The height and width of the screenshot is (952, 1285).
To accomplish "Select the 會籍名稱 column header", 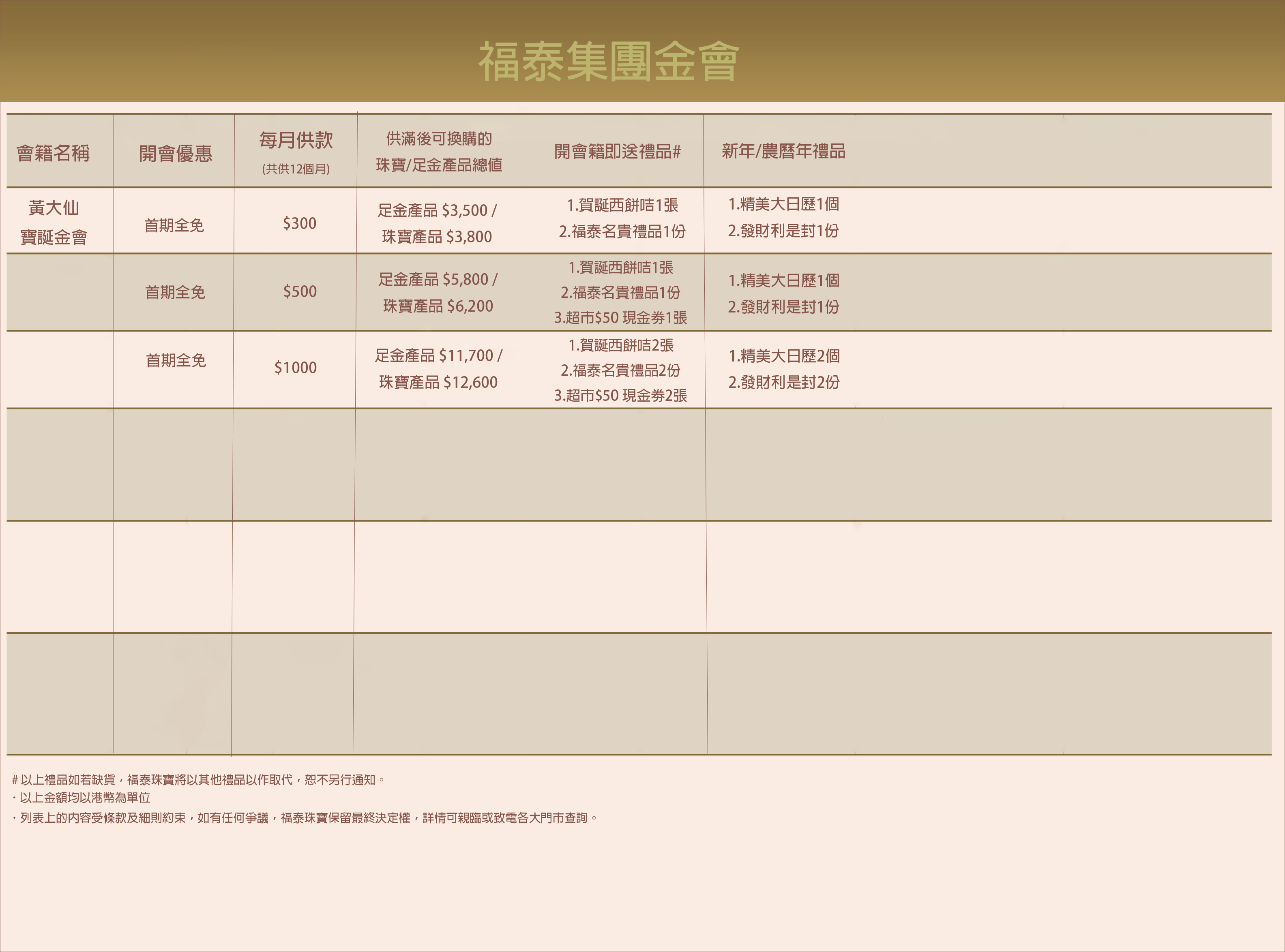I will tap(53, 153).
